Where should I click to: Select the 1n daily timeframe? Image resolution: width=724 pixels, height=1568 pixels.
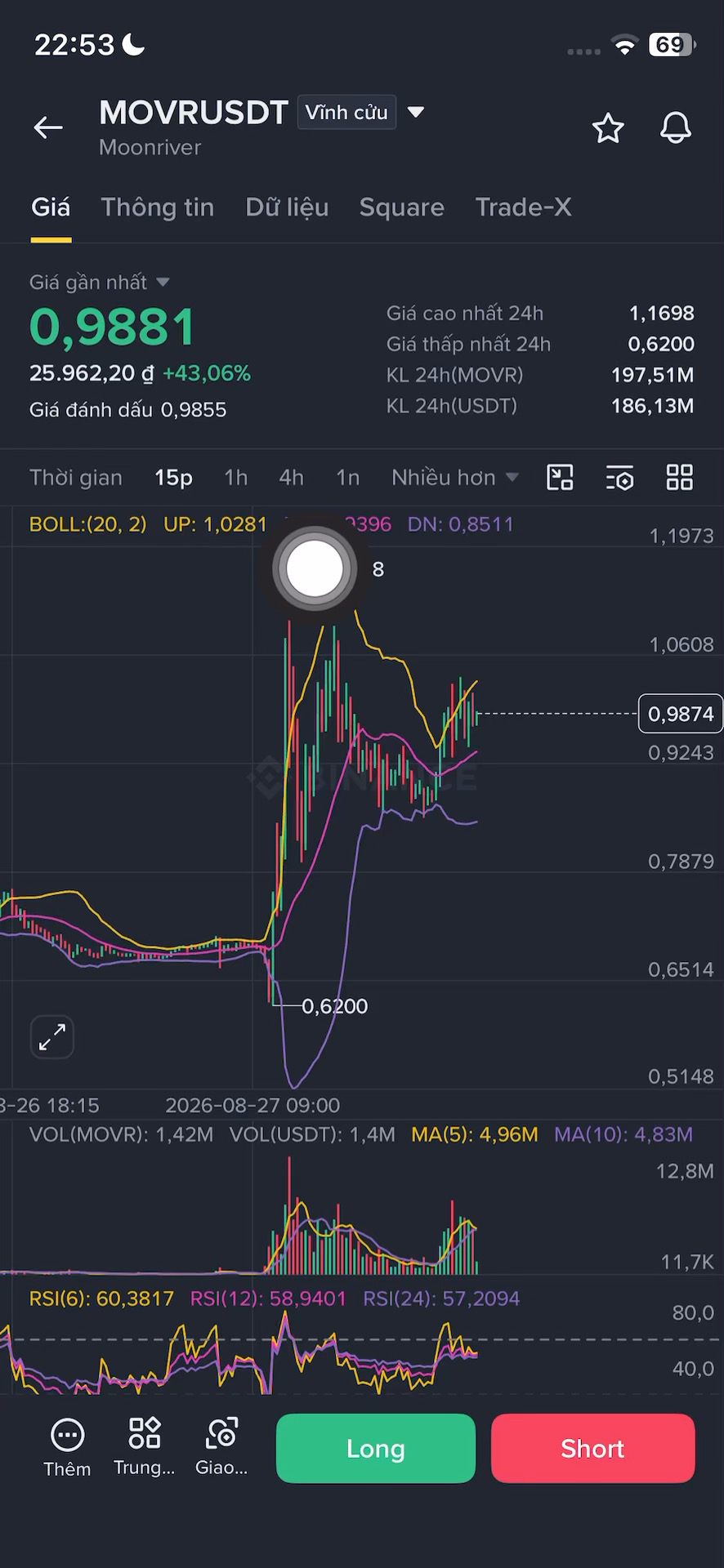pos(347,478)
